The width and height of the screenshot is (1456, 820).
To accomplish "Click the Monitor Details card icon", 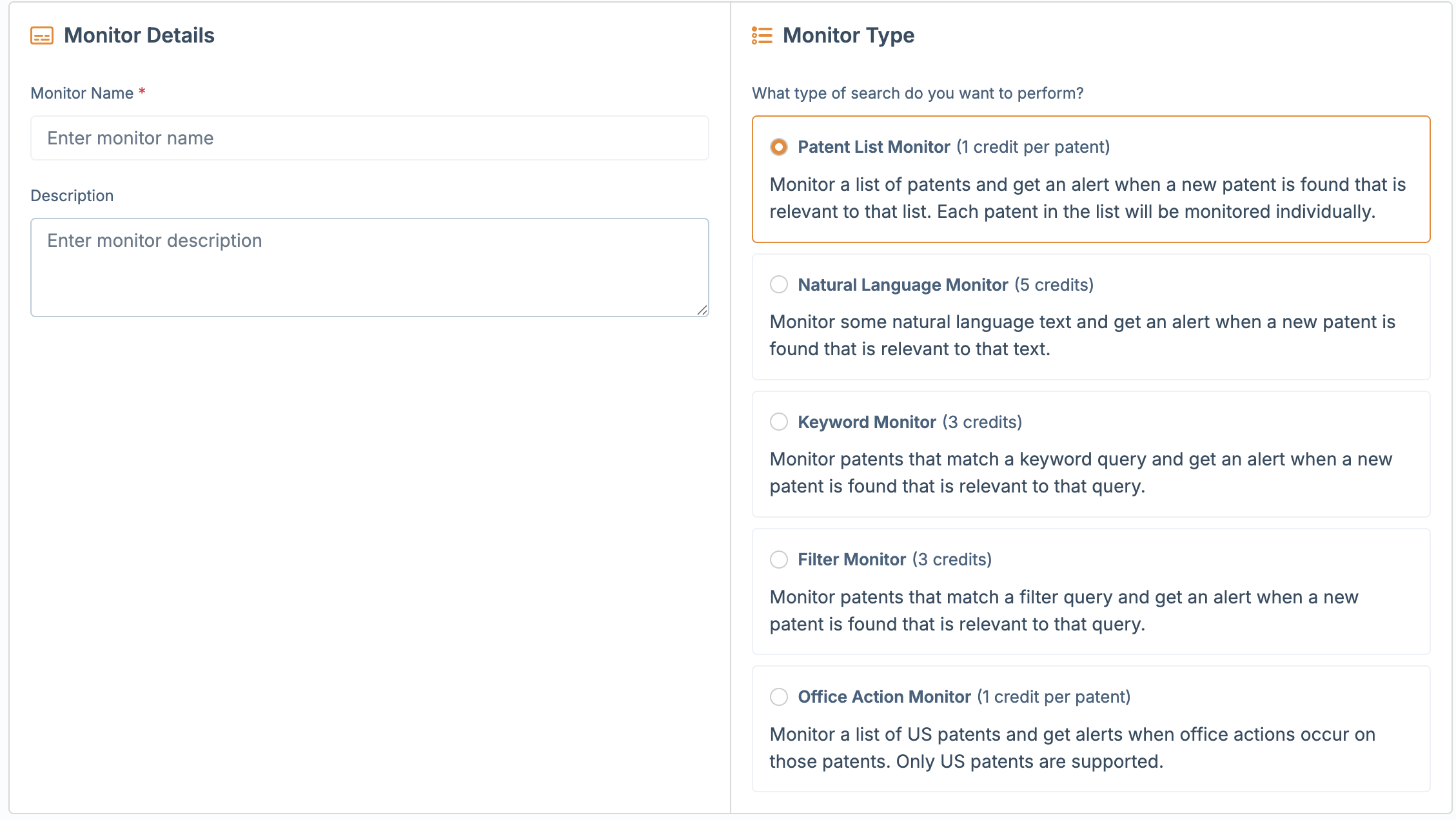I will 42,35.
